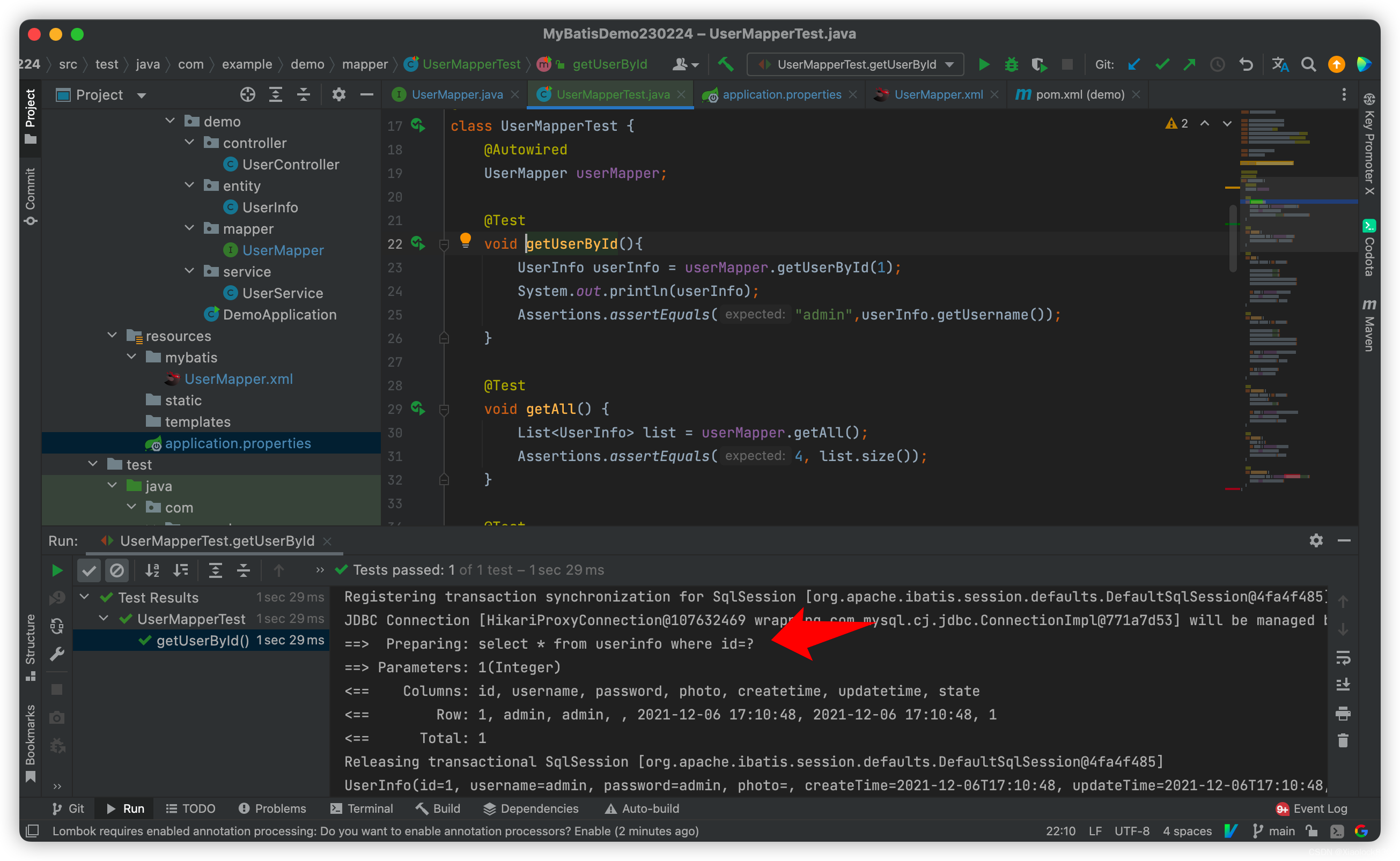Open the Terminal tool window tab
Image resolution: width=1400 pixels, height=861 pixels.
click(x=362, y=808)
